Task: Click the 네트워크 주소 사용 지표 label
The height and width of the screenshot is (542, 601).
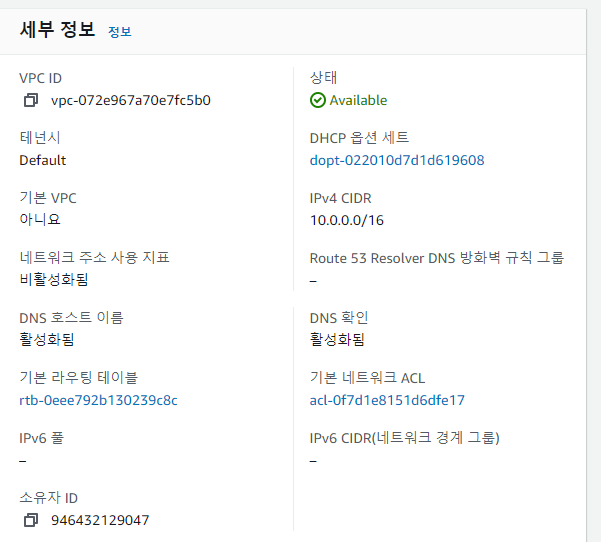Action: pos(94,257)
